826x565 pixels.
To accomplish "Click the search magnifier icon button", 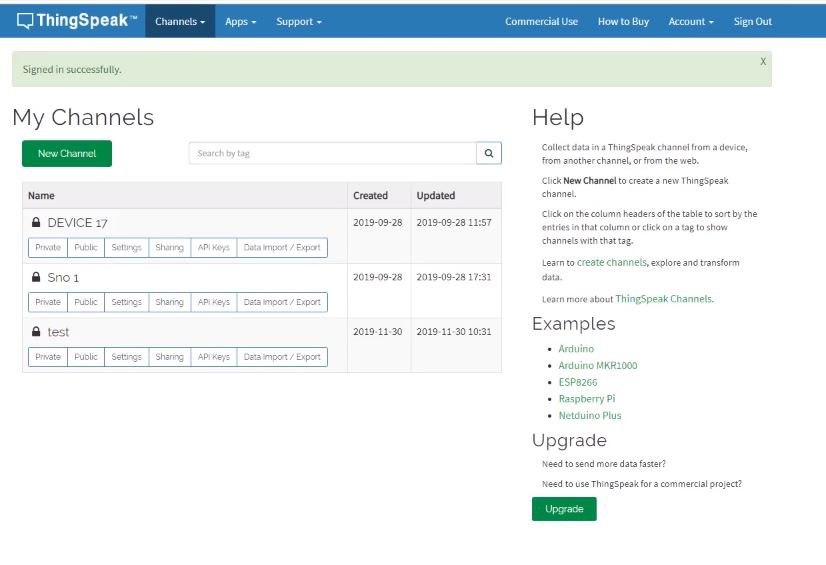I will point(489,153).
